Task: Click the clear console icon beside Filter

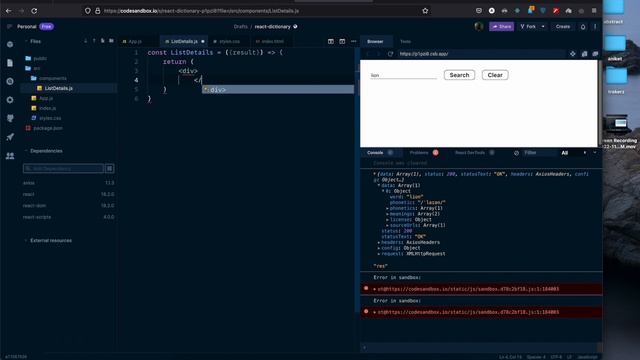Action: click(516, 153)
